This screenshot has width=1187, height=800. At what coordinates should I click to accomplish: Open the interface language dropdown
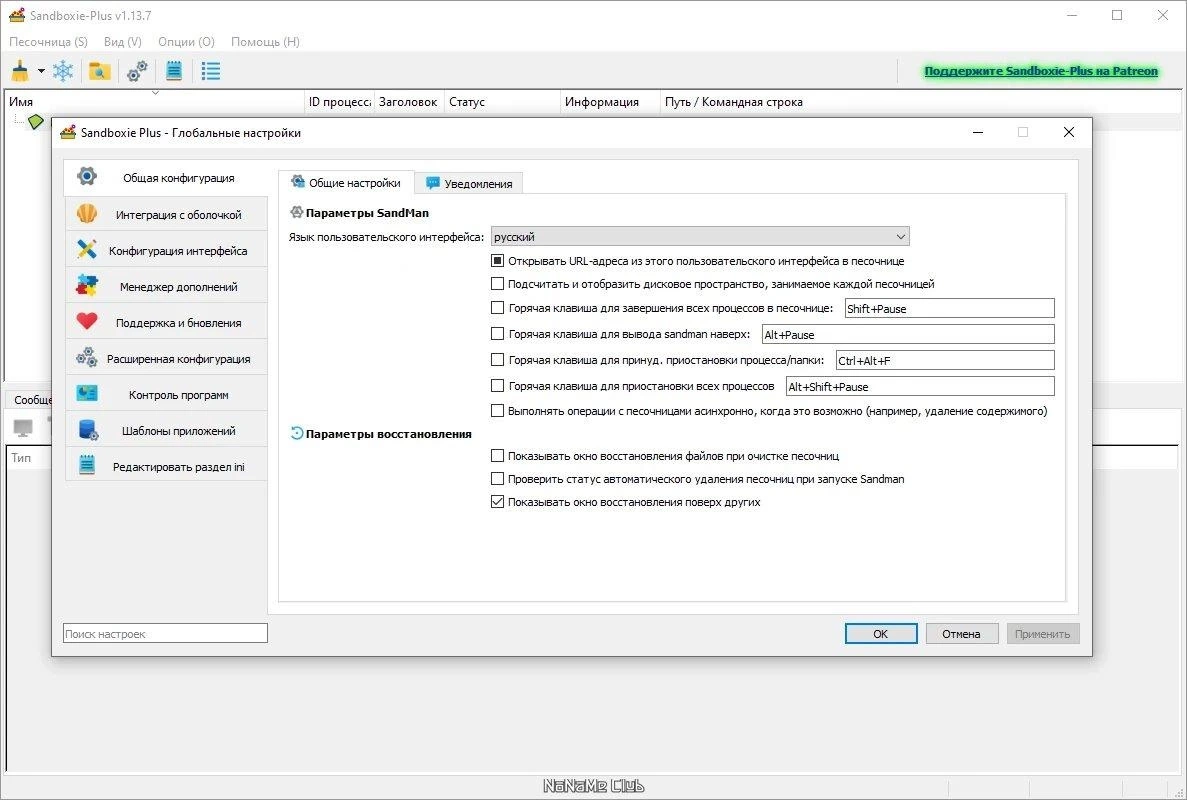click(x=700, y=236)
